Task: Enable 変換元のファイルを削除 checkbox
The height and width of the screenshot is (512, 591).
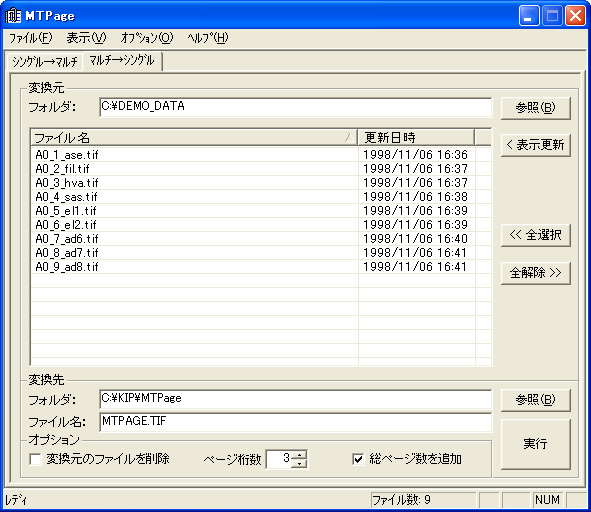Action: (x=35, y=459)
